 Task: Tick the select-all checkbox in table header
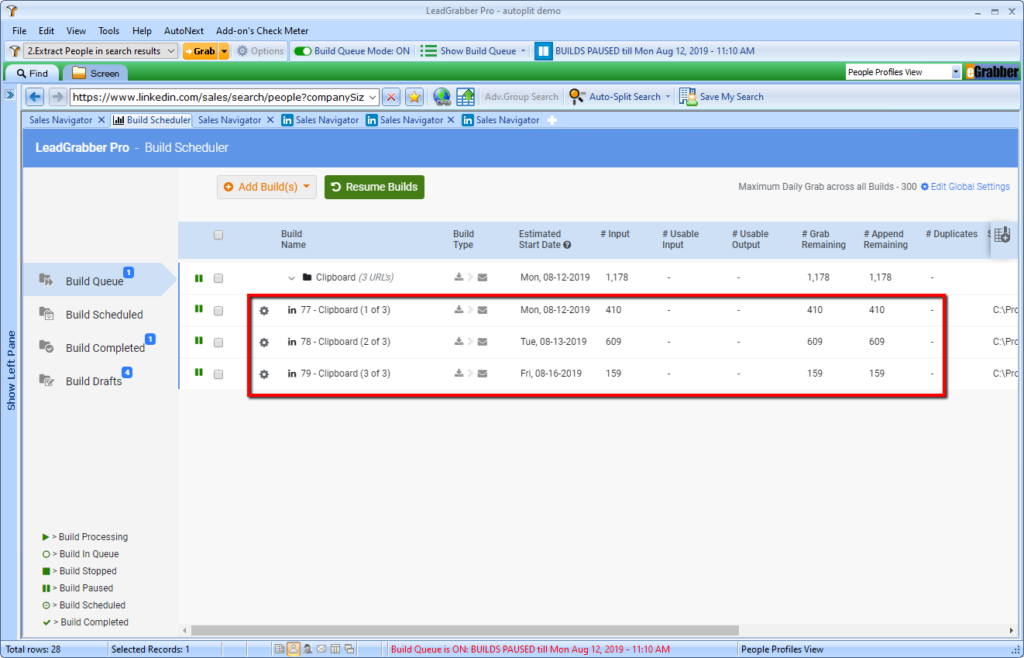[x=219, y=235]
